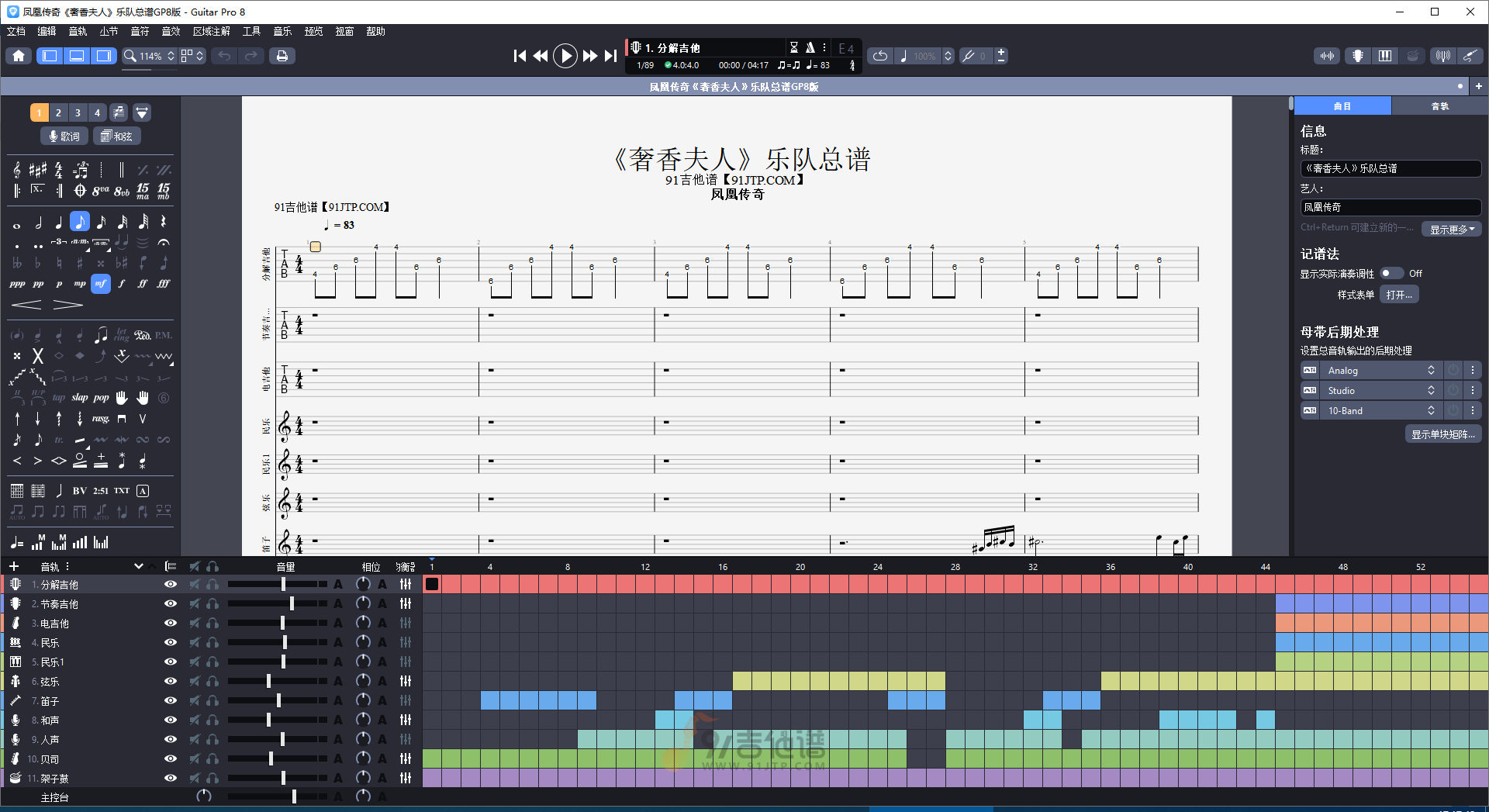1489x812 pixels.
Task: Click the key signature sharps icon
Action: pos(38,170)
